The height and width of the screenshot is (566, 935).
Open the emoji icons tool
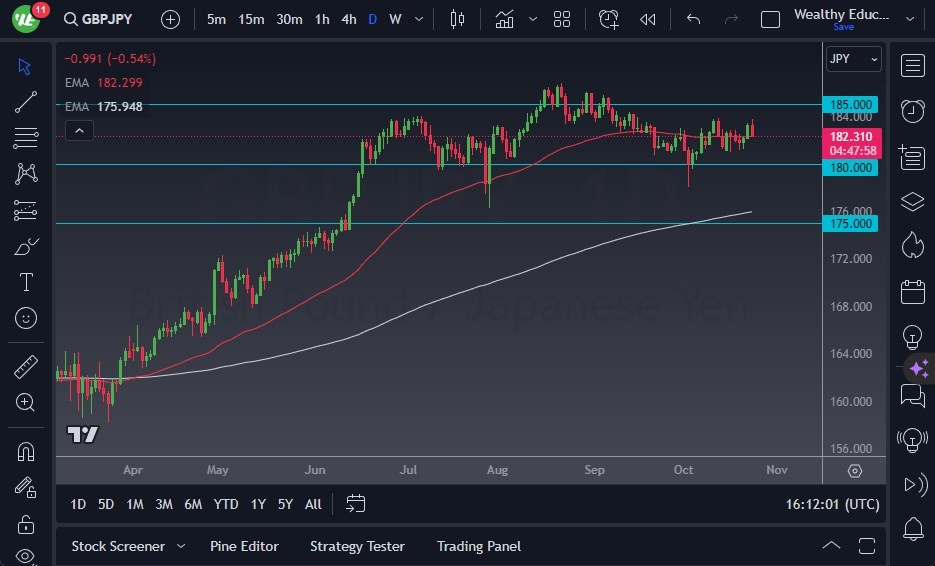pyautogui.click(x=26, y=318)
